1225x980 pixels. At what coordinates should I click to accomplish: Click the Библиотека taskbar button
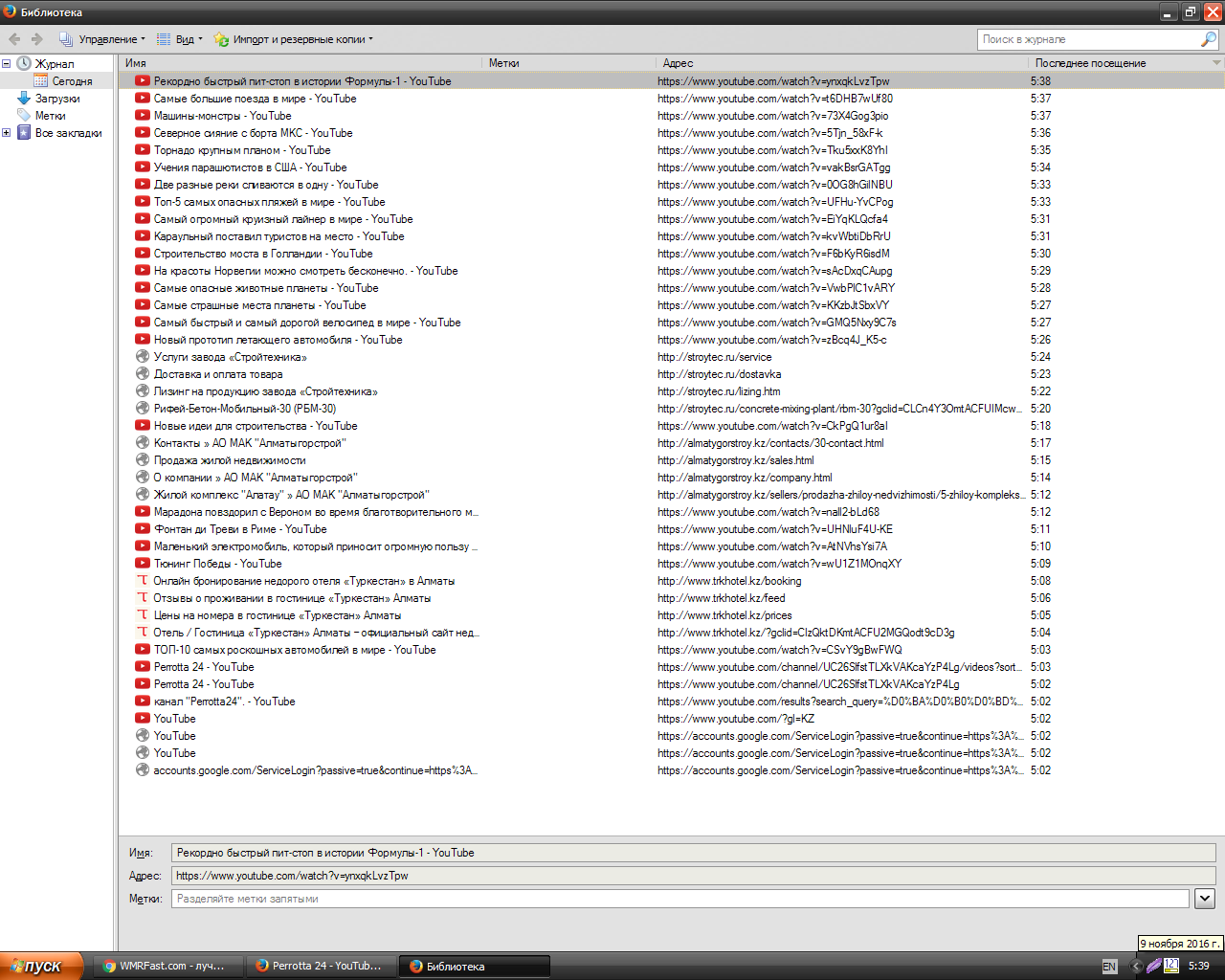(x=475, y=967)
